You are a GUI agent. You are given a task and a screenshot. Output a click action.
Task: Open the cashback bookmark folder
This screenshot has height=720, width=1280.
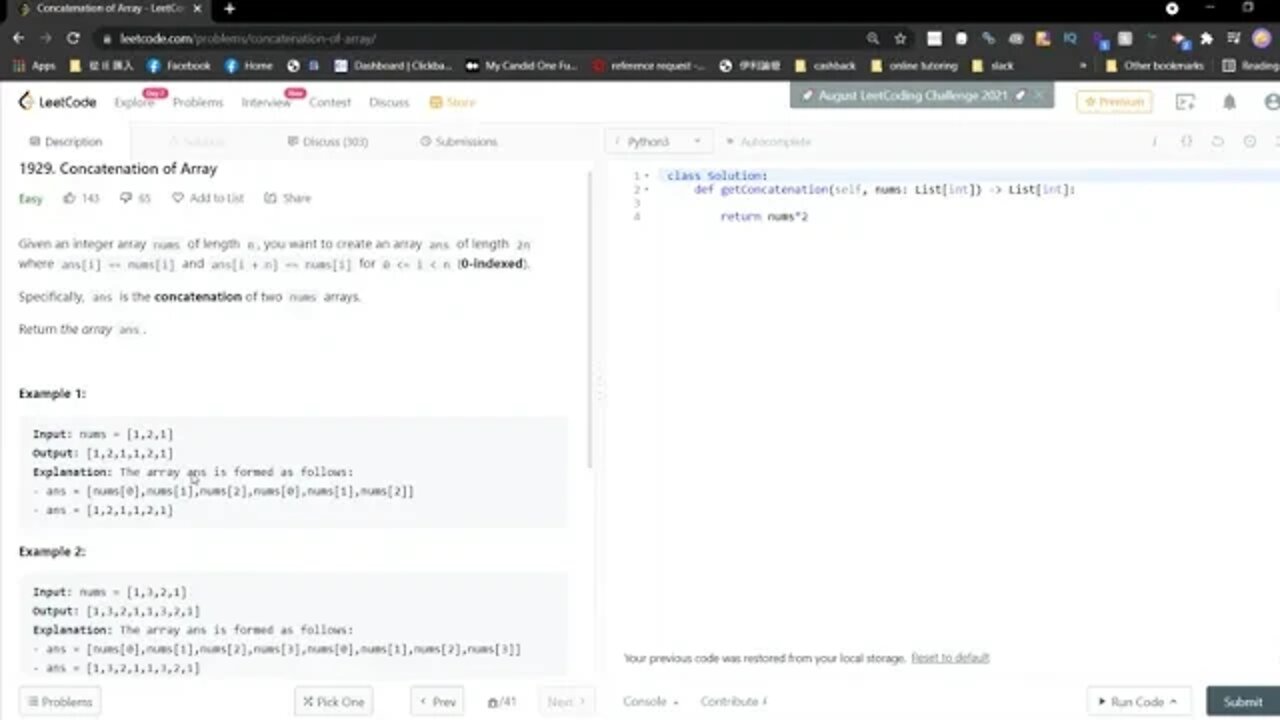point(825,66)
